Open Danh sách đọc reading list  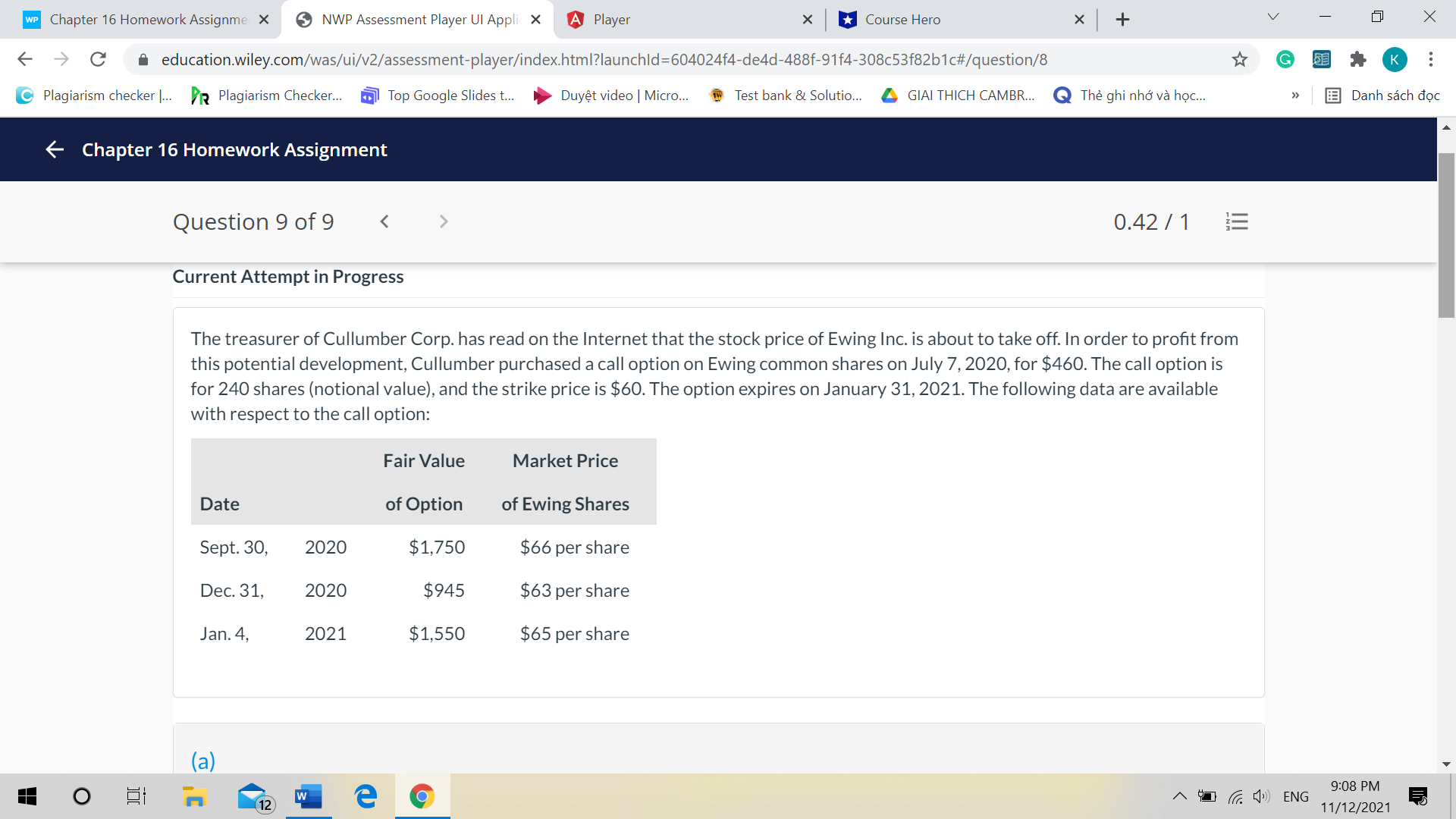click(x=1382, y=95)
